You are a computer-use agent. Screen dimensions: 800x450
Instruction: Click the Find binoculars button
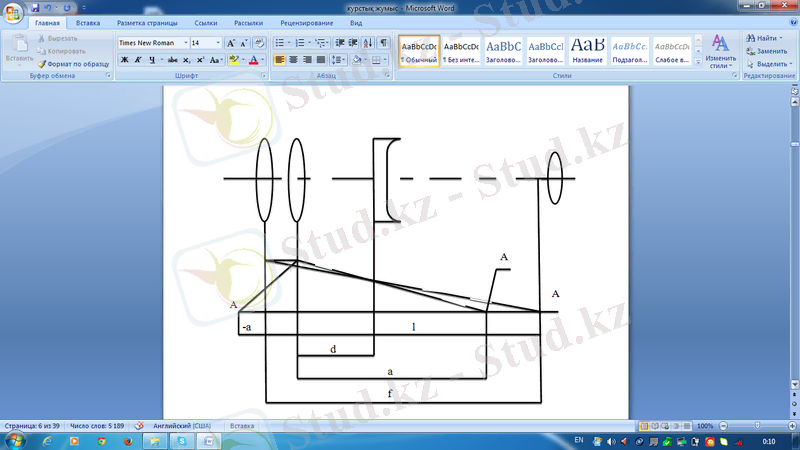click(x=764, y=38)
